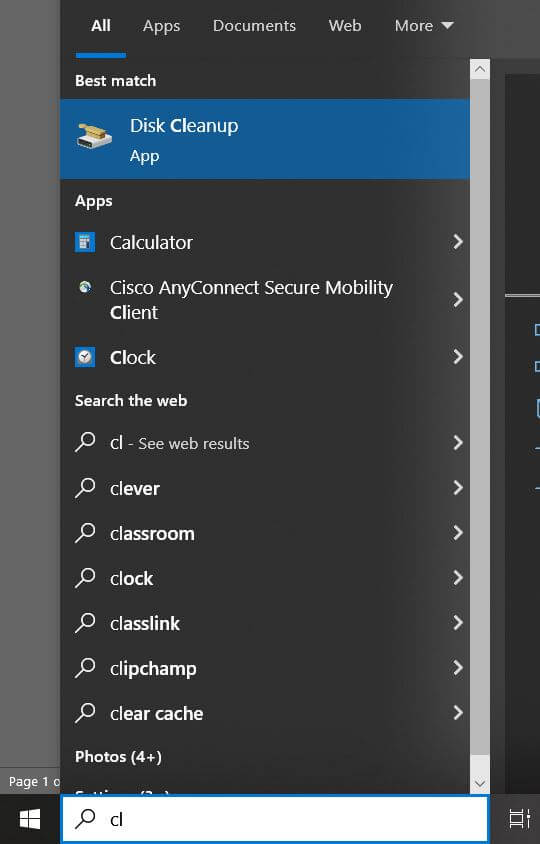Viewport: 540px width, 844px height.
Task: Open the Clock app result
Action: [x=264, y=357]
